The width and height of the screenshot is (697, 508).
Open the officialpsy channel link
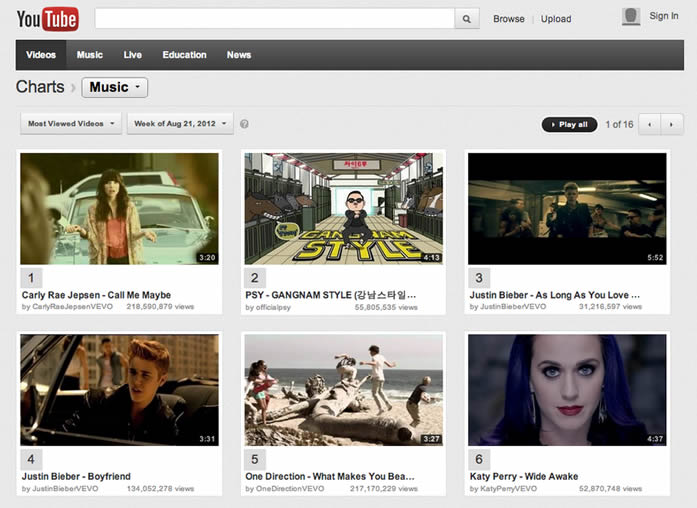click(x=273, y=307)
